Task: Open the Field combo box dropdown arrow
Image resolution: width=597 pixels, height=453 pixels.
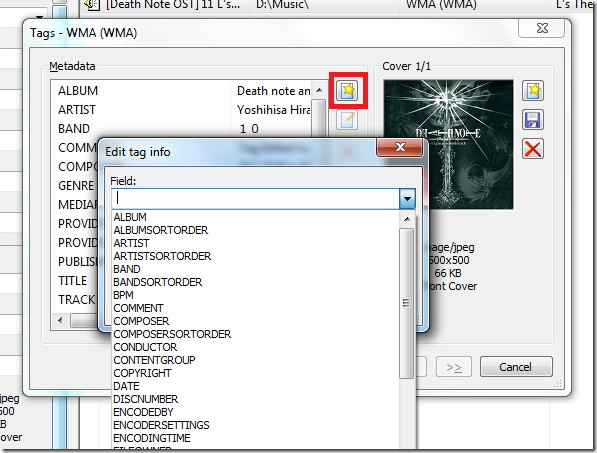Action: 407,199
